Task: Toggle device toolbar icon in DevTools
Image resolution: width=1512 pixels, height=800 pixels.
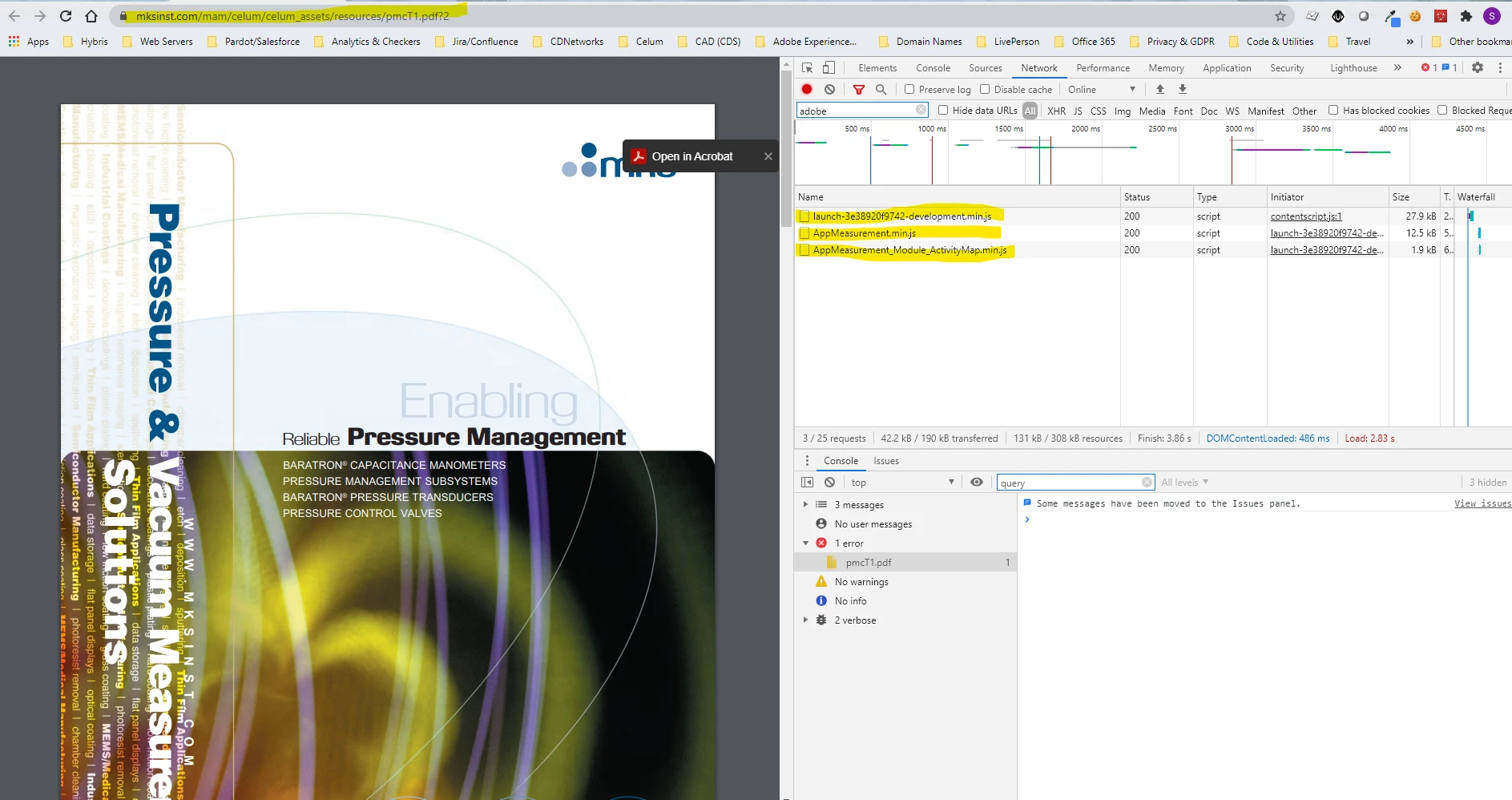Action: (829, 68)
